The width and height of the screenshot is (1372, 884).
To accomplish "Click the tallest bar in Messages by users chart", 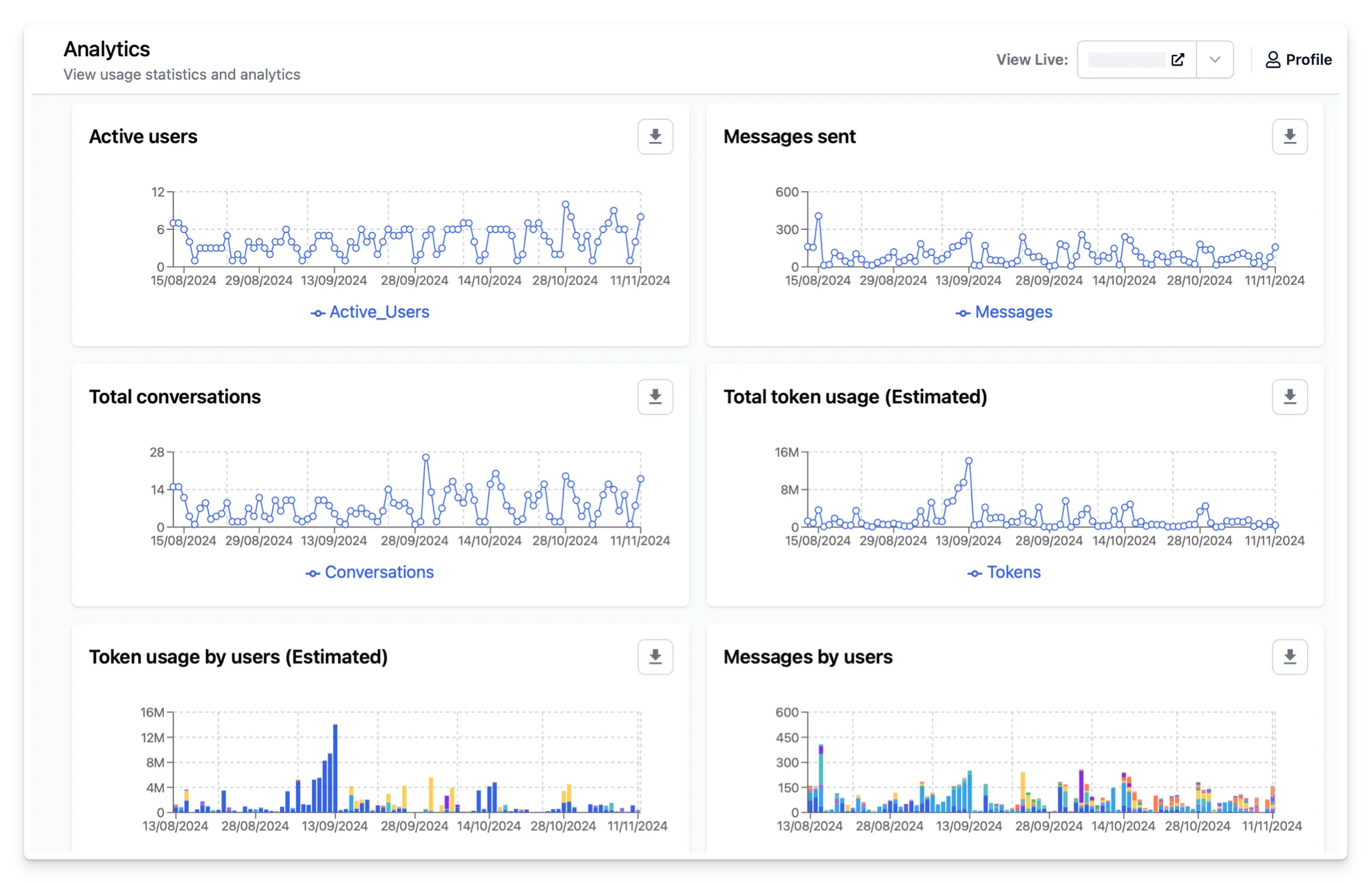I will tap(821, 777).
